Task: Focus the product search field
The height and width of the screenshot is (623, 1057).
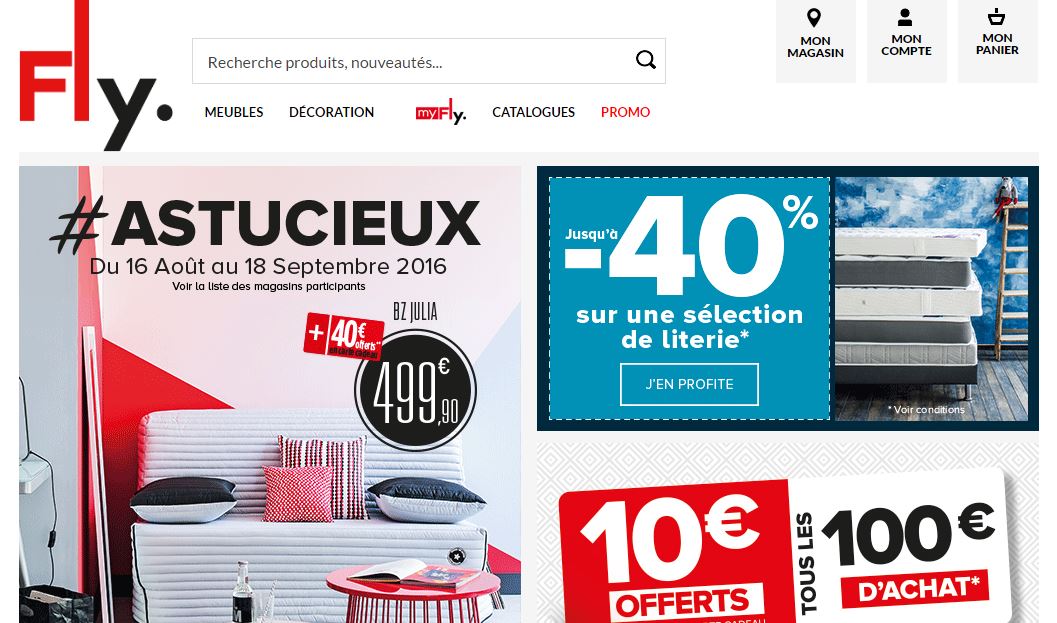Action: pos(413,61)
